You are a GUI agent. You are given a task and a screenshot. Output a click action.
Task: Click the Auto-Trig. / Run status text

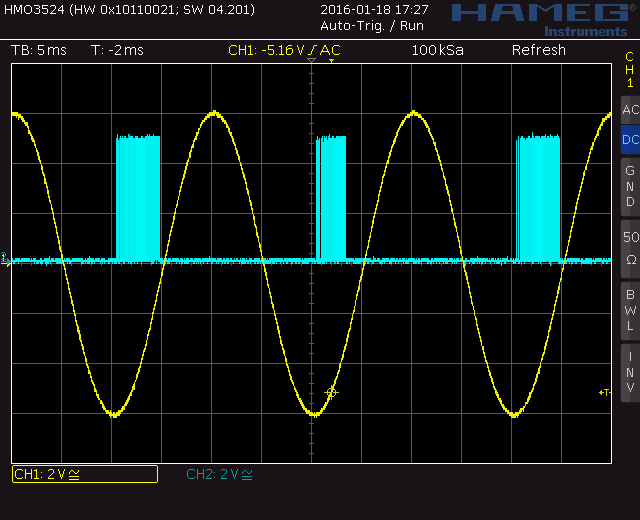(372, 26)
